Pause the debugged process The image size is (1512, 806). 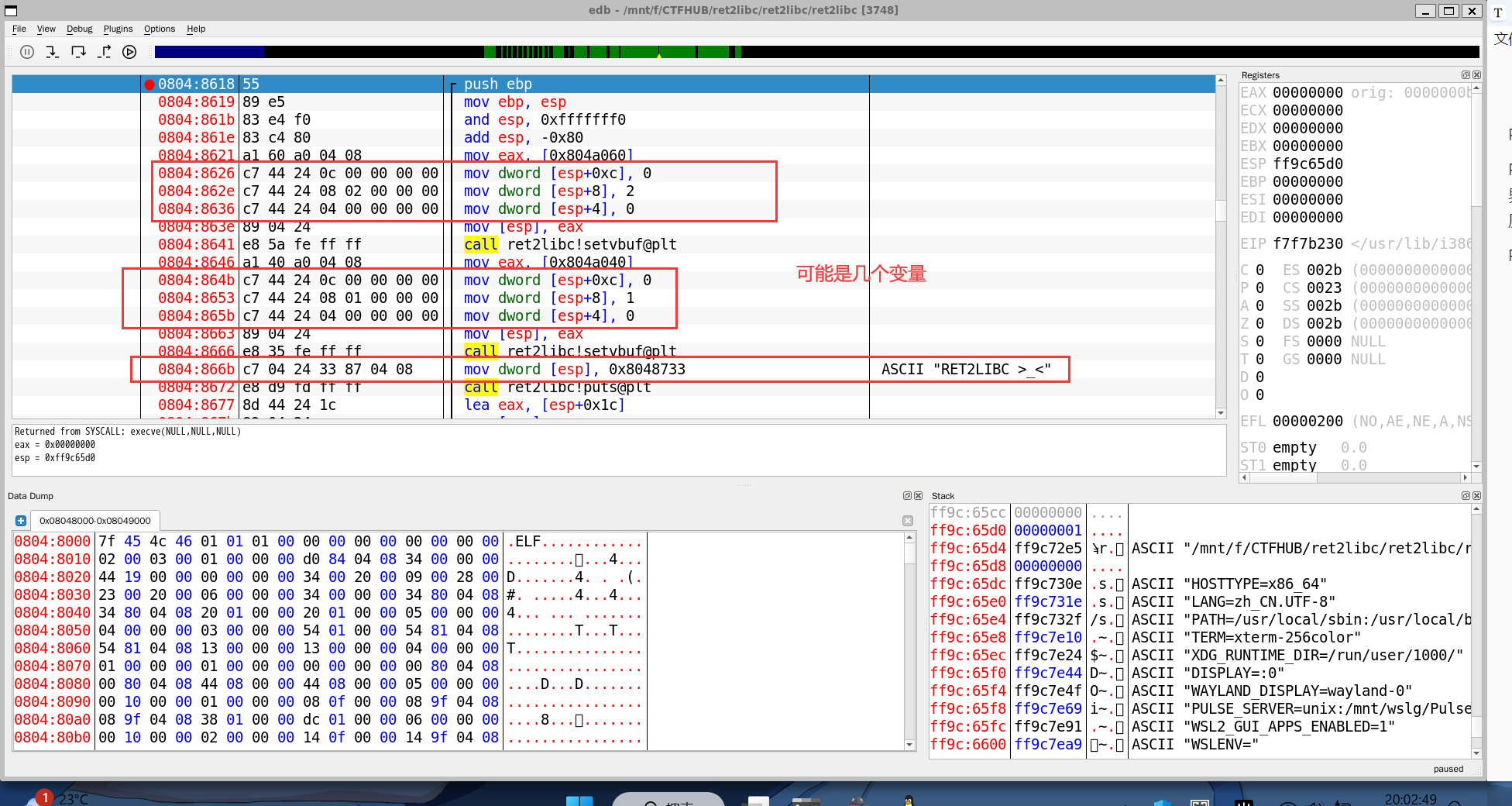(27, 52)
